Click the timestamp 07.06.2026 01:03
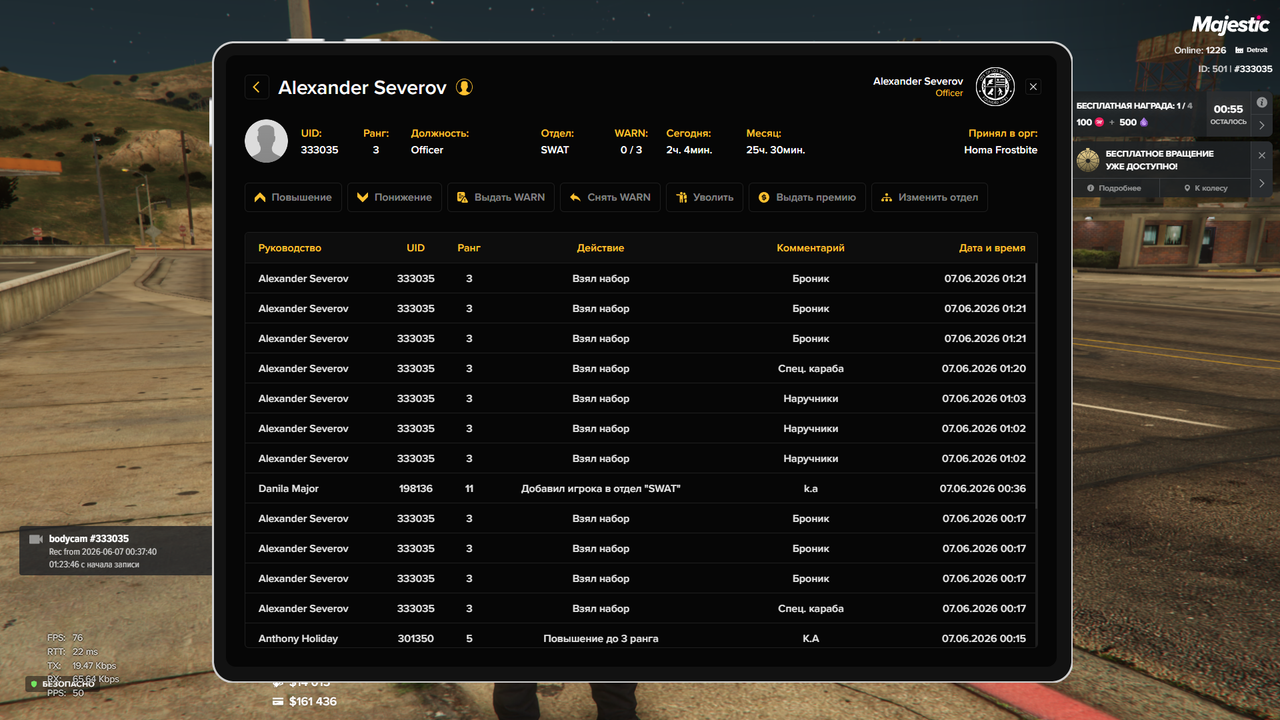 point(984,399)
